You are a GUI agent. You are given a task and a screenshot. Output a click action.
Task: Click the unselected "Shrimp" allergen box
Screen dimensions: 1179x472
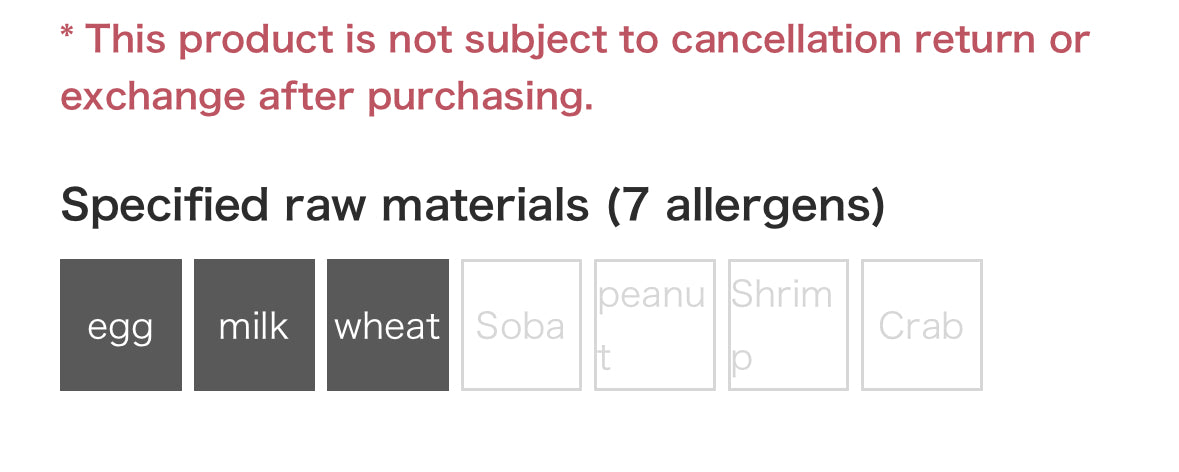[788, 325]
